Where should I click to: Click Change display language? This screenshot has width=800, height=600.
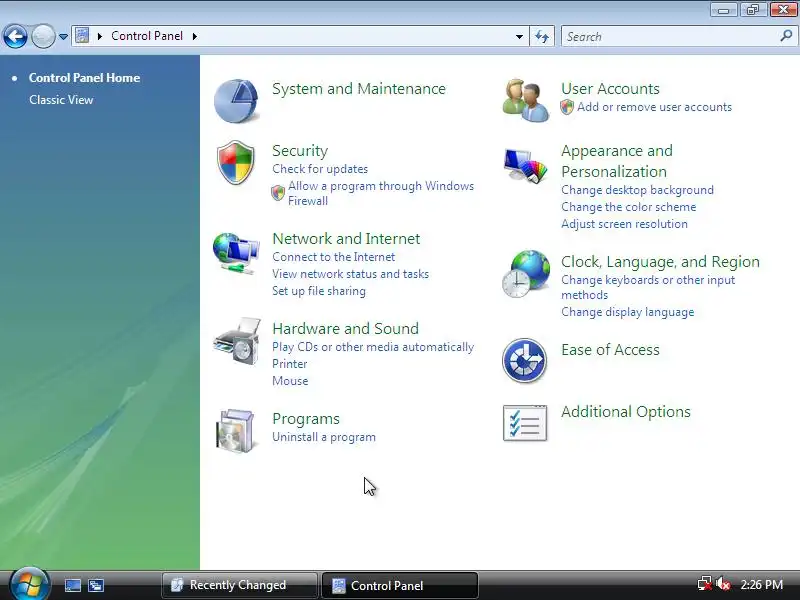click(x=628, y=312)
